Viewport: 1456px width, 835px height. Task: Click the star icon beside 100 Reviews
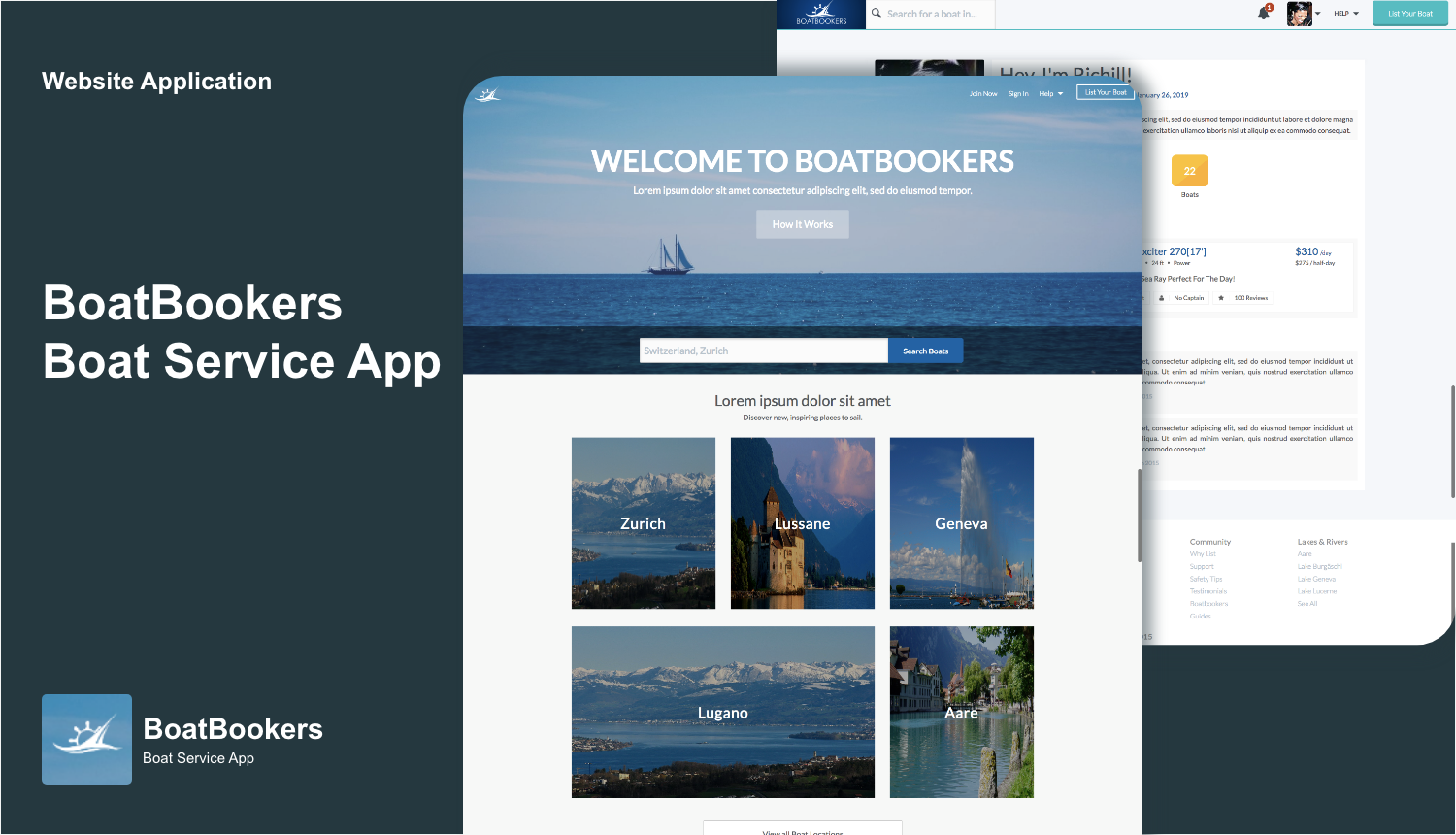click(1221, 298)
